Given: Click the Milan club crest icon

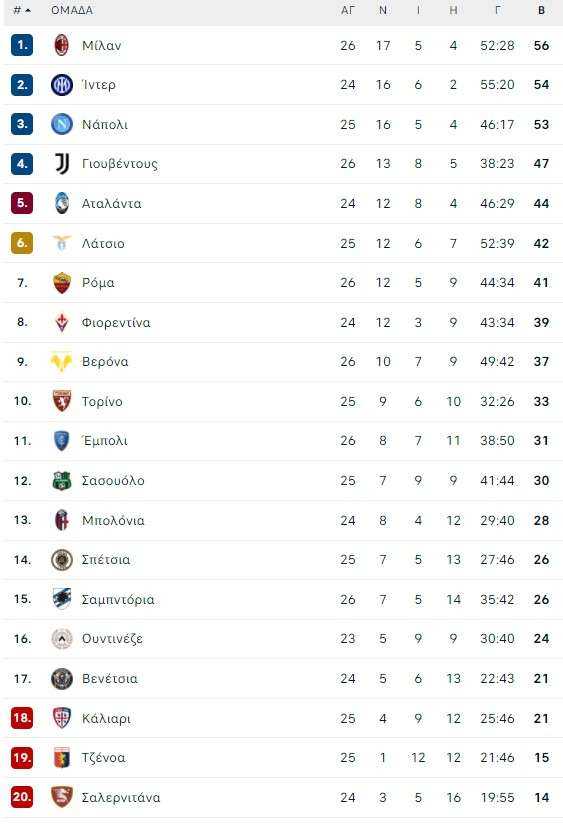Looking at the screenshot, I should pos(62,45).
